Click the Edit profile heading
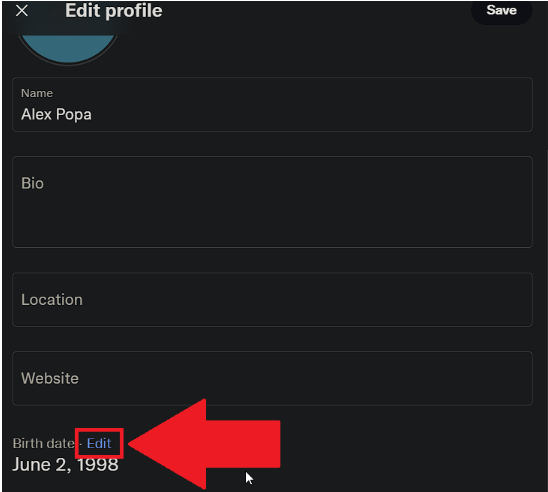This screenshot has height=492, width=548. (x=114, y=10)
